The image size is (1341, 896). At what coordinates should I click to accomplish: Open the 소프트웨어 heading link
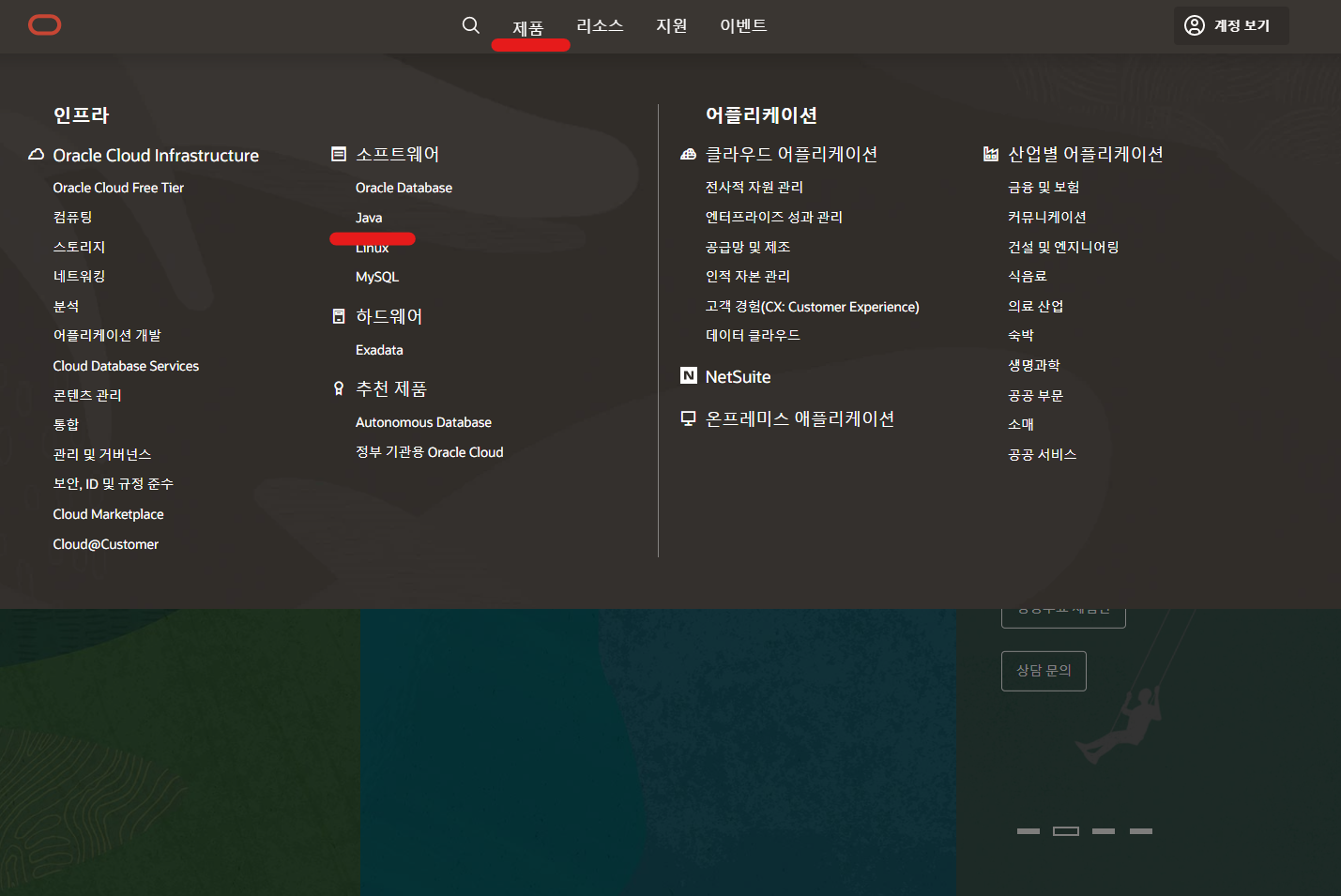pyautogui.click(x=398, y=154)
